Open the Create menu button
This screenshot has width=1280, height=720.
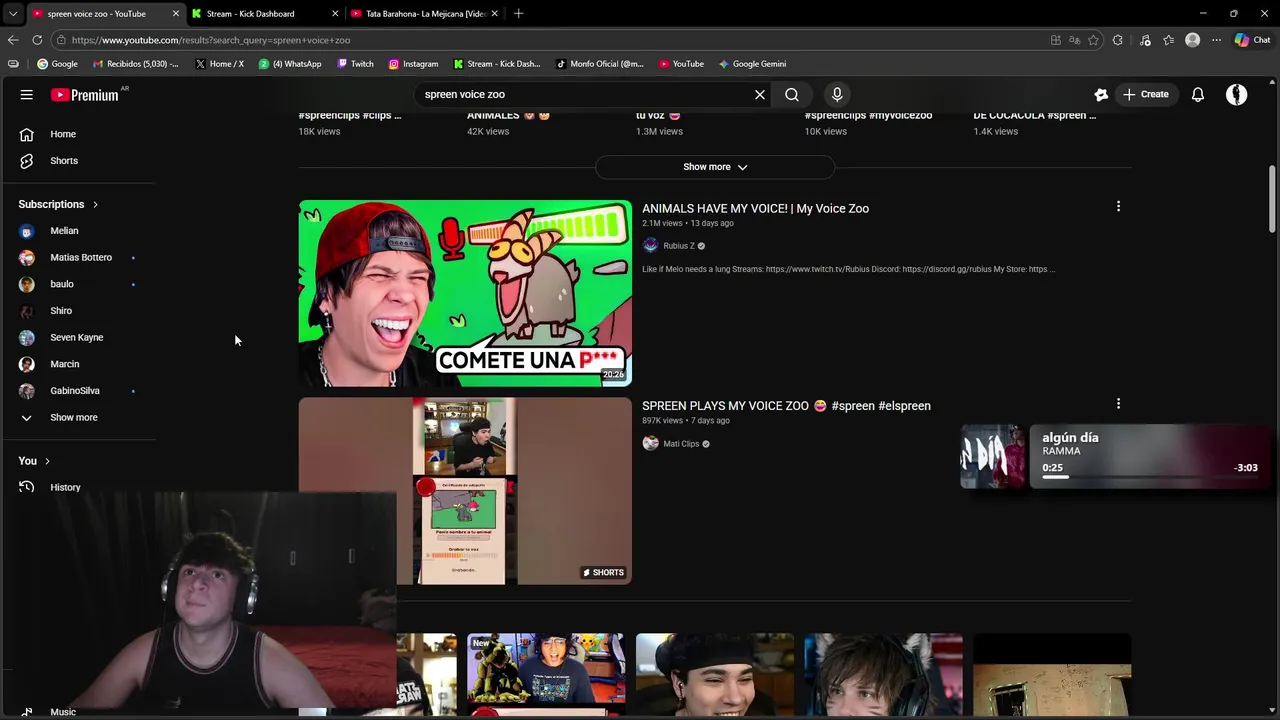(1145, 95)
